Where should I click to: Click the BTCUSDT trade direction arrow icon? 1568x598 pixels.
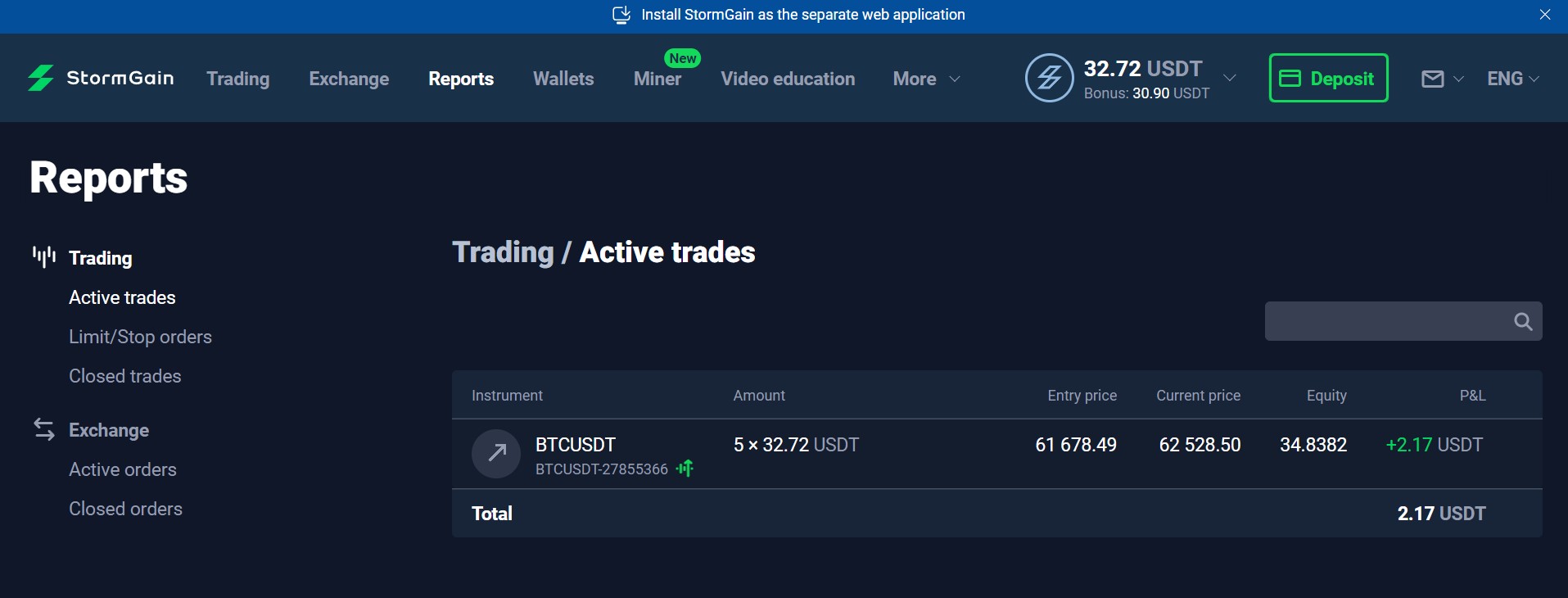(496, 453)
